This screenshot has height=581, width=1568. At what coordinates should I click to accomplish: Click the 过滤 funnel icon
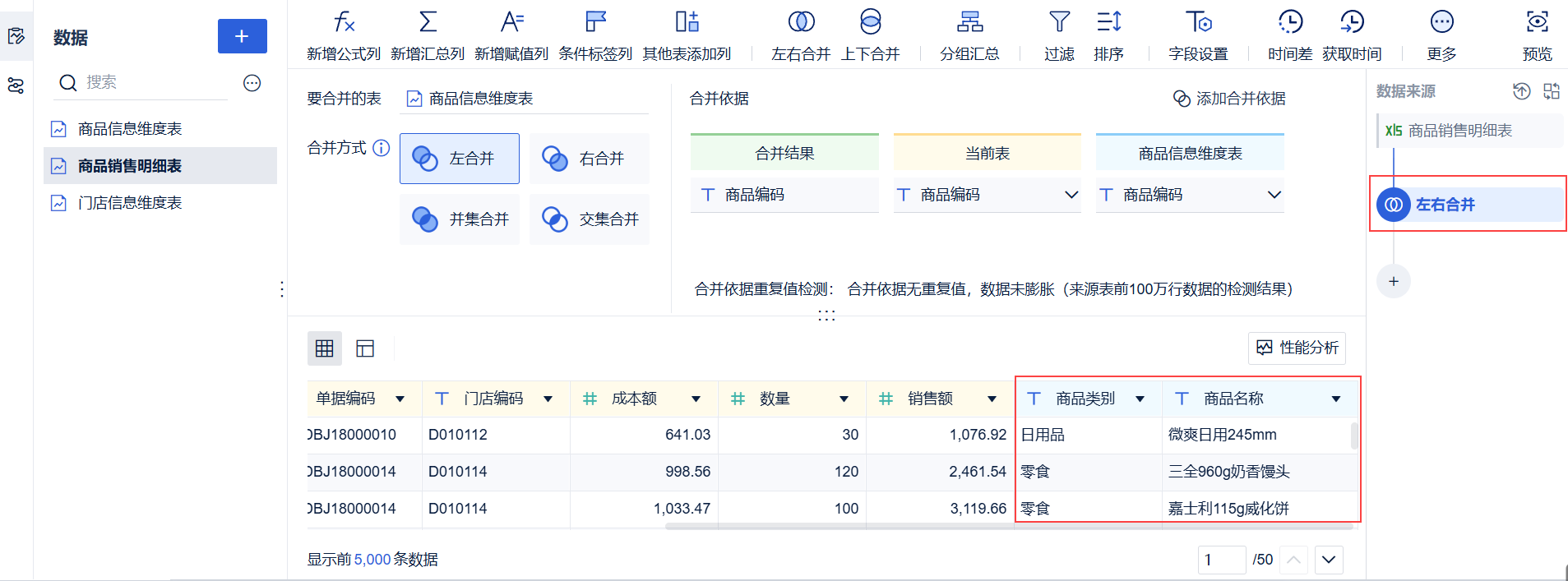click(1059, 22)
